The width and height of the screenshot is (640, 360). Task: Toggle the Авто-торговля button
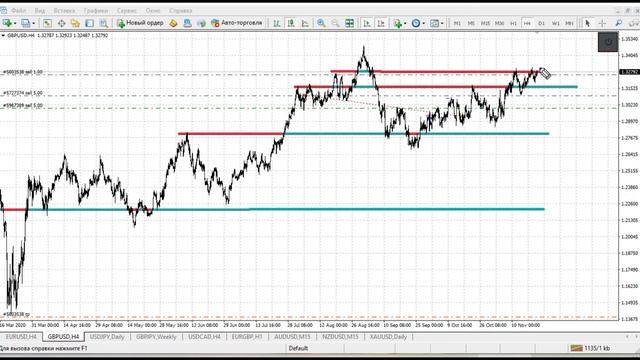coord(236,23)
